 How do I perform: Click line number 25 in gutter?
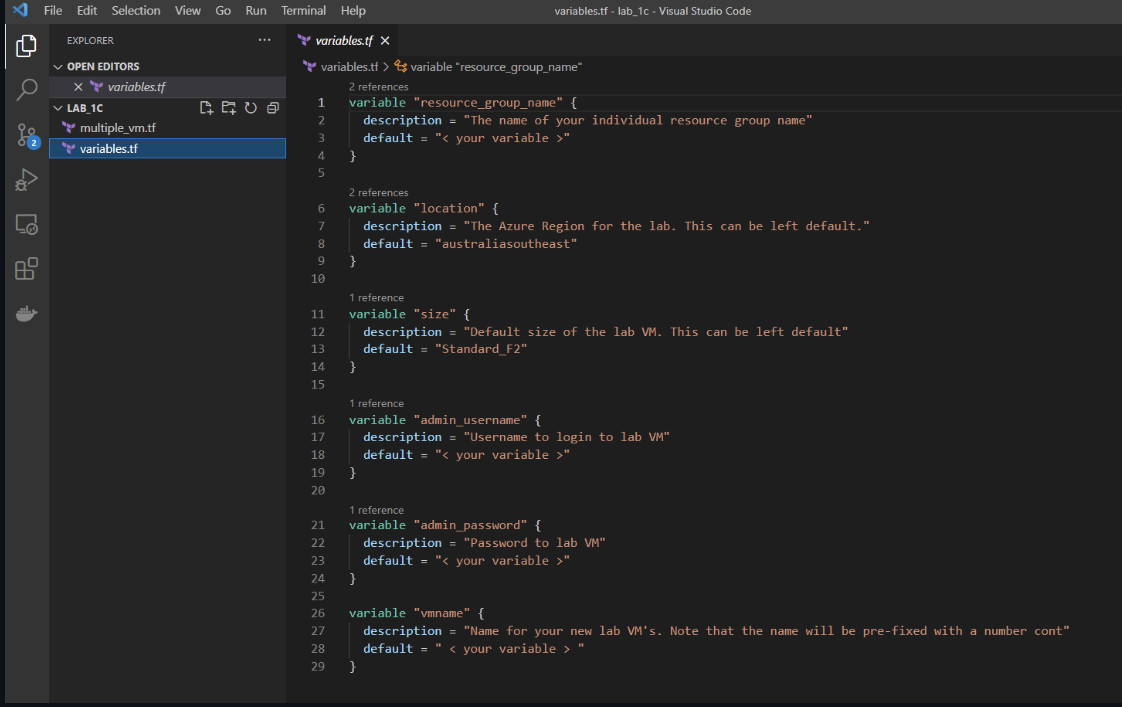[x=318, y=595]
